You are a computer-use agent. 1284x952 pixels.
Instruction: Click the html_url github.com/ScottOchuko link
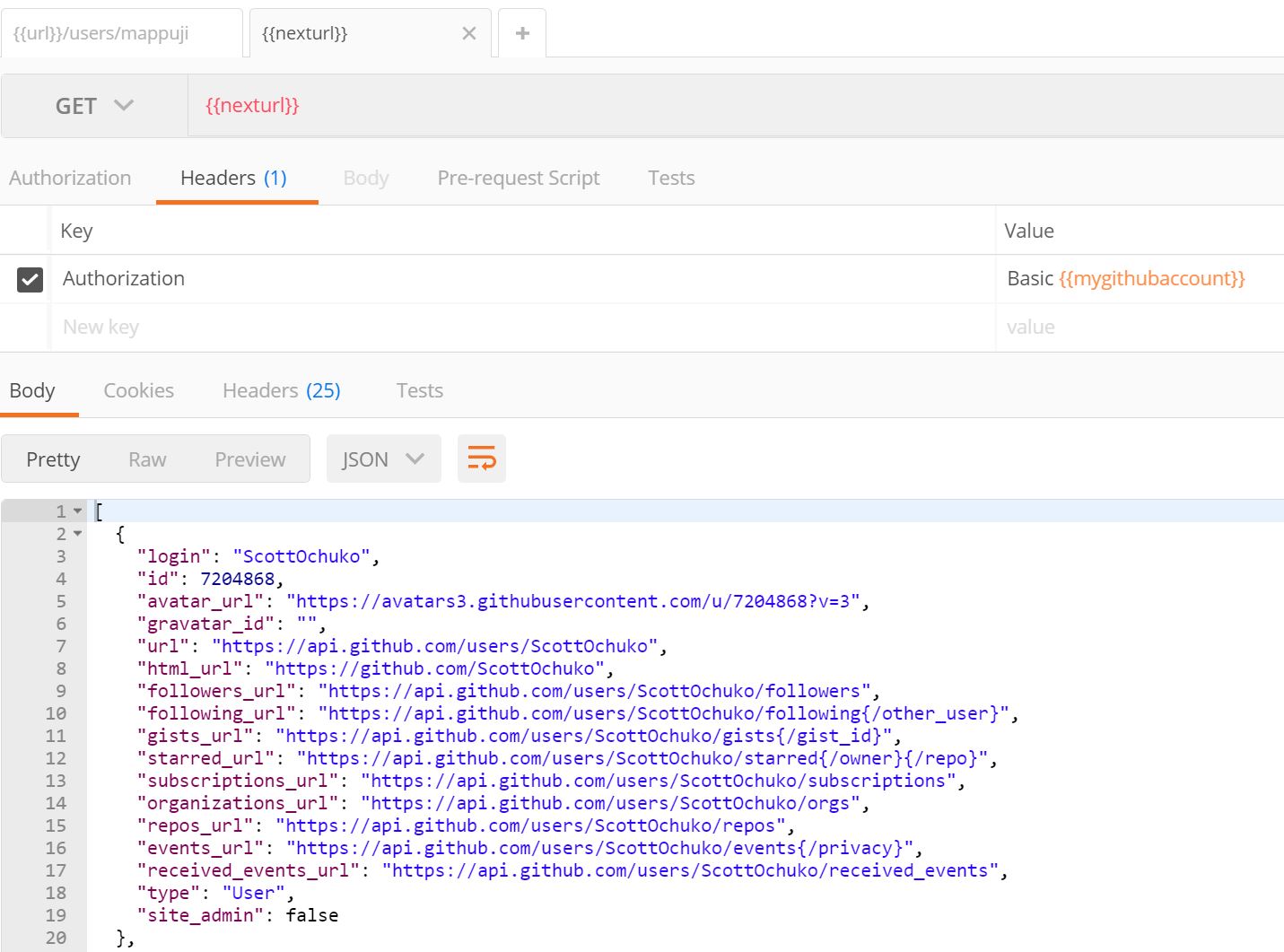pyautogui.click(x=435, y=668)
